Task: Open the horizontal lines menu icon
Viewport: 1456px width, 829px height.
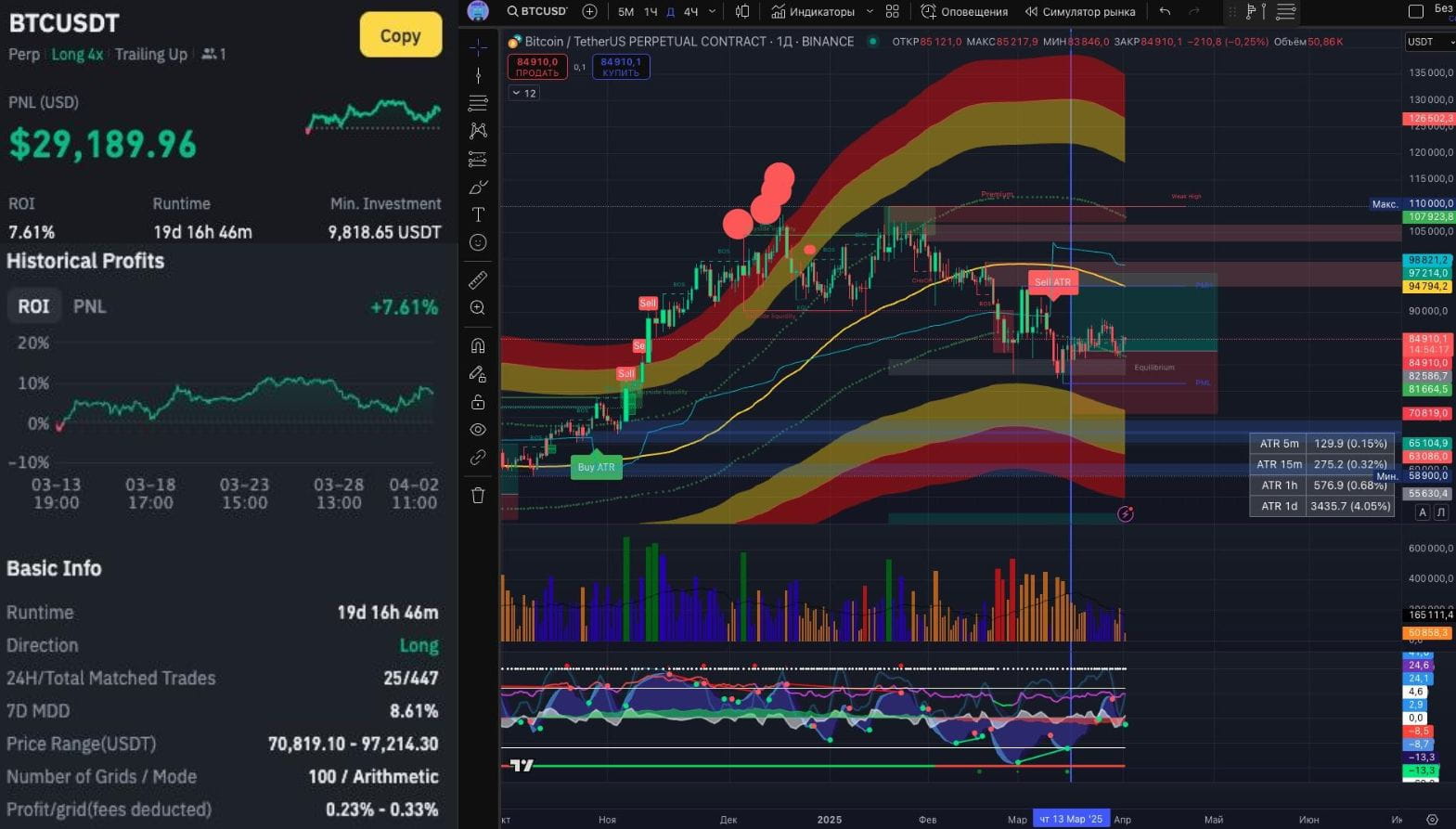Action: point(1286,11)
